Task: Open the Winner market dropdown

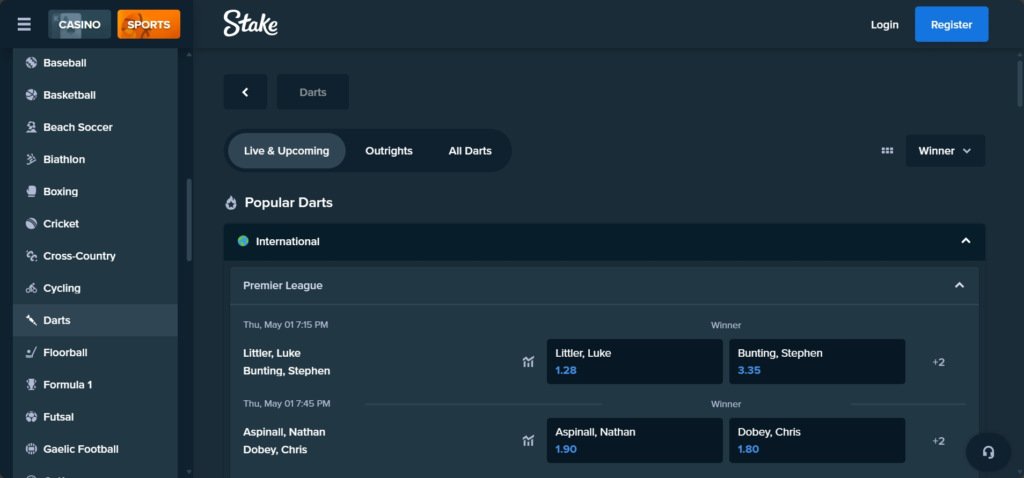Action: click(945, 151)
